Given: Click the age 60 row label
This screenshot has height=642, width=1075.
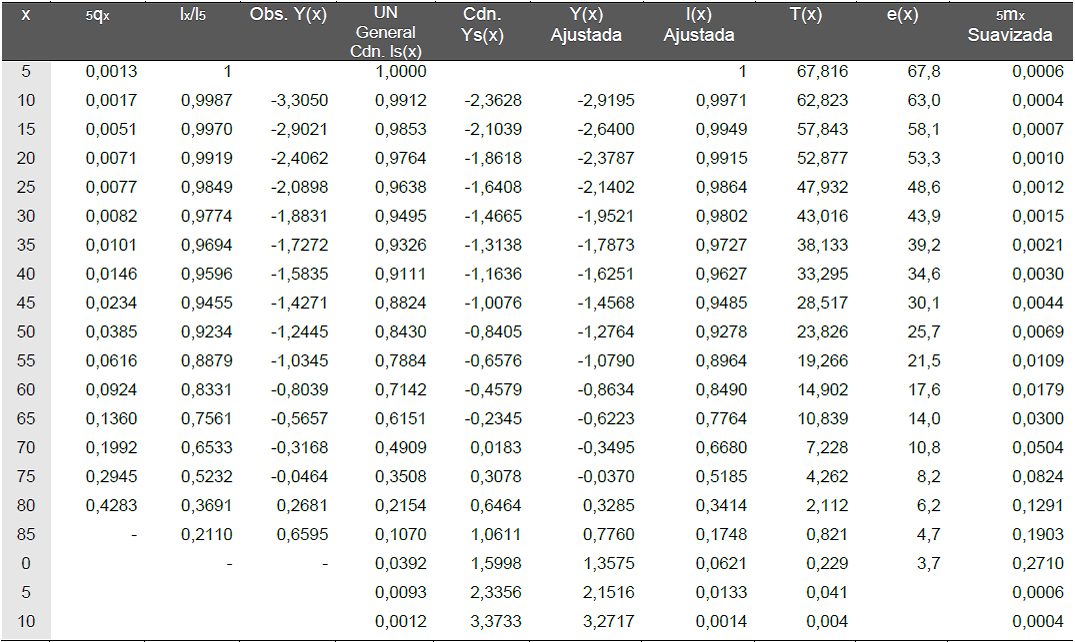Looking at the screenshot, I should pyautogui.click(x=26, y=390).
